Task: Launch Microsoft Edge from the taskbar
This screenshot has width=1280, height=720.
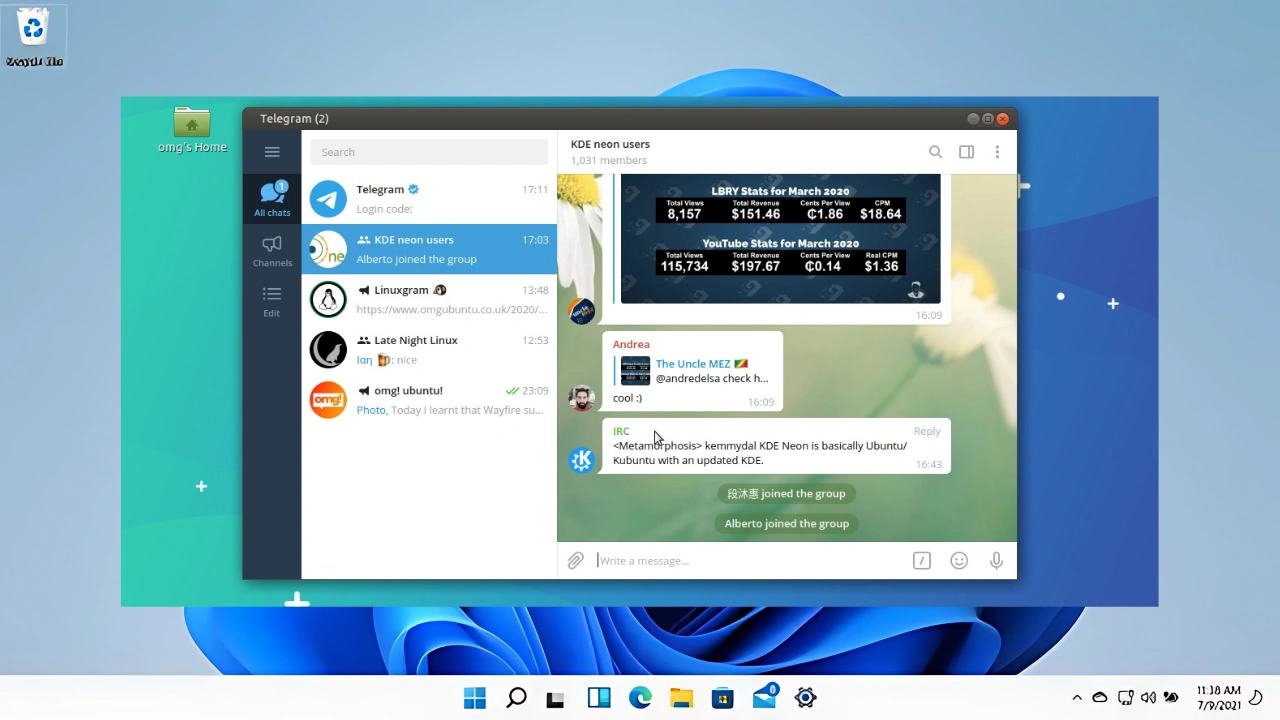Action: click(x=640, y=698)
